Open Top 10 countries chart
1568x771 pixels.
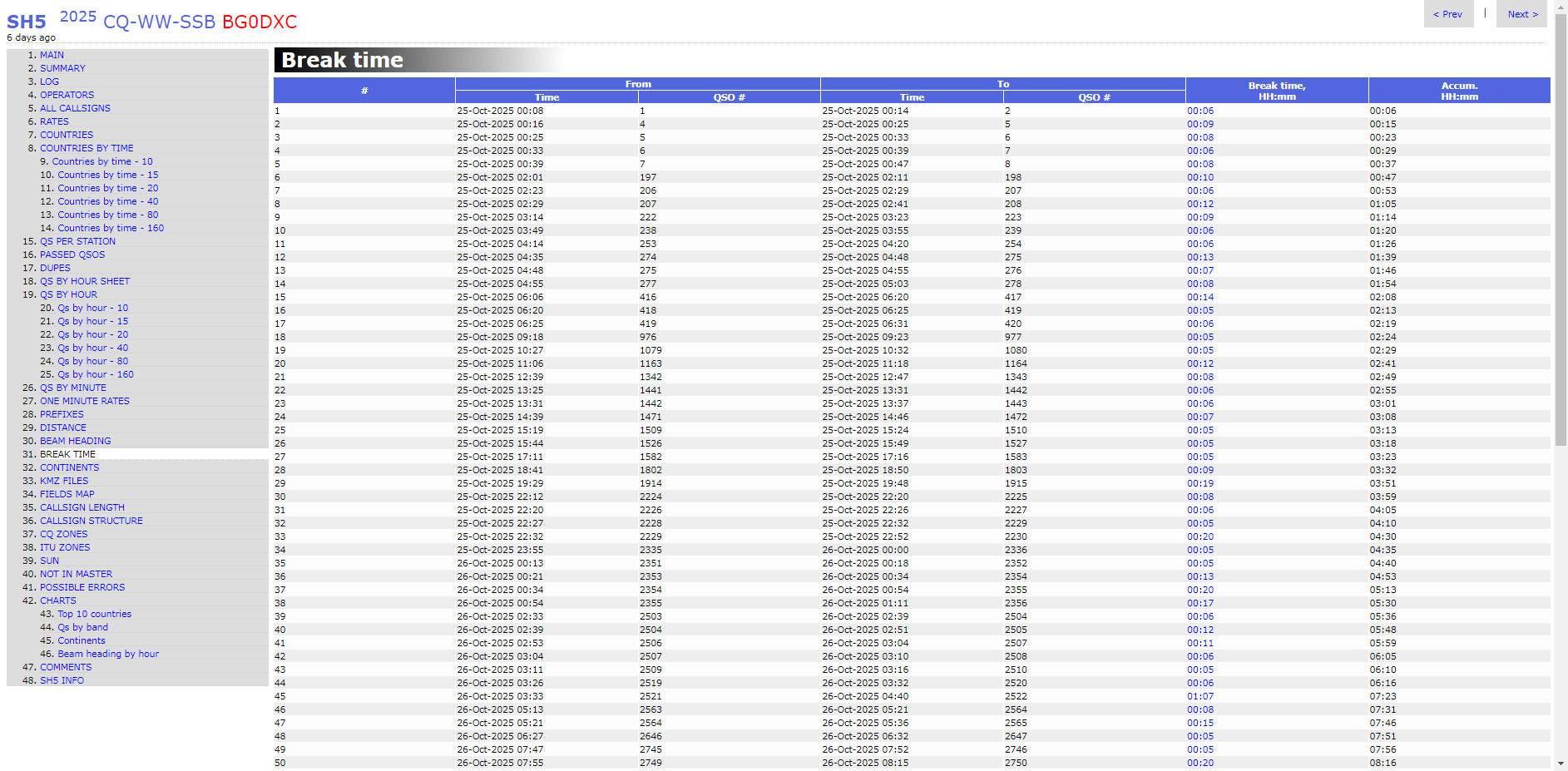click(x=94, y=614)
